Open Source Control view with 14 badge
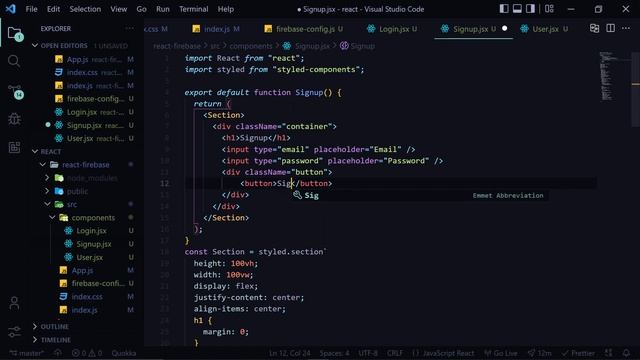Screen dimensions: 640x360 point(15,91)
